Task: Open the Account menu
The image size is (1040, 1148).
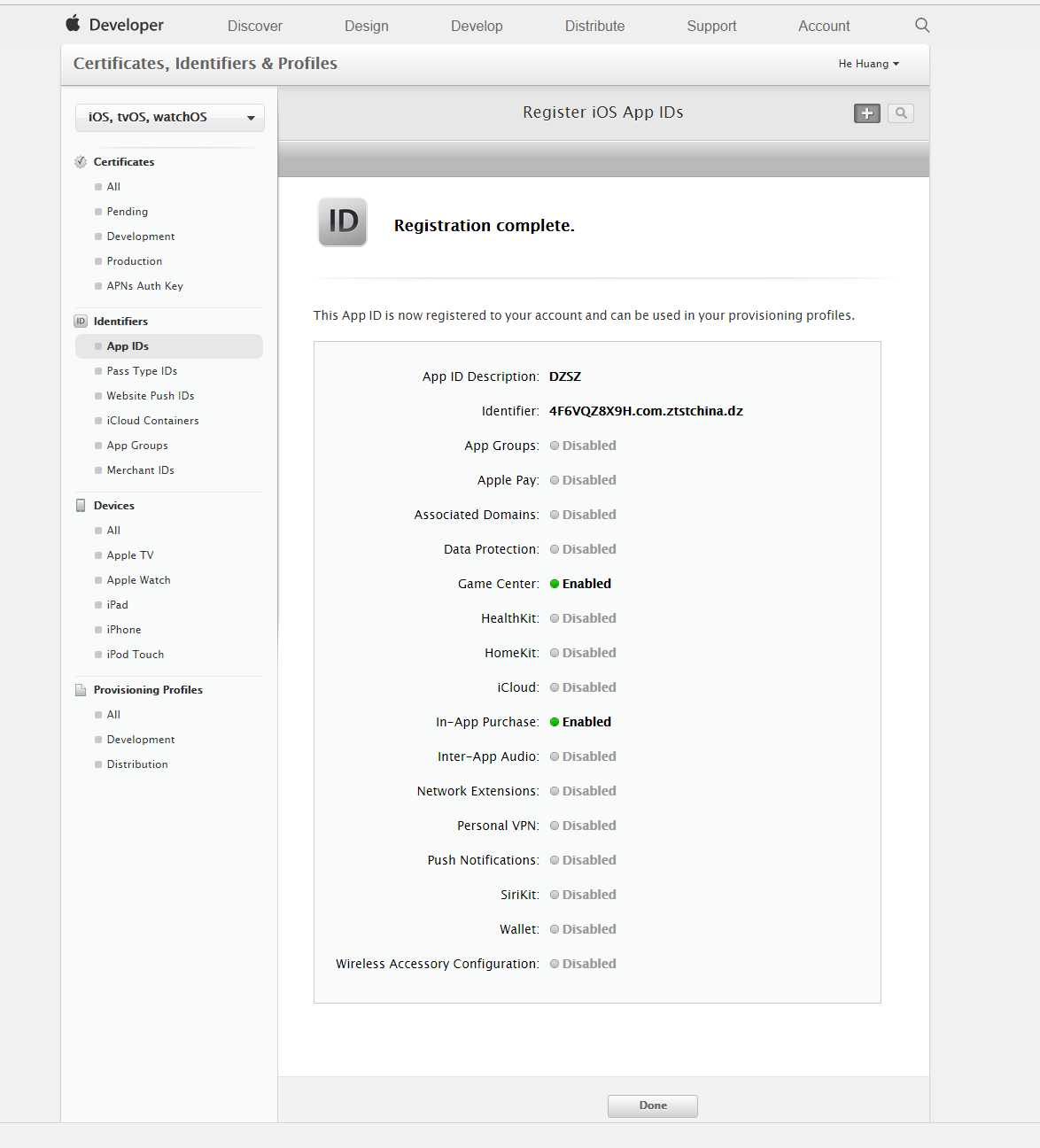Action: [x=824, y=26]
